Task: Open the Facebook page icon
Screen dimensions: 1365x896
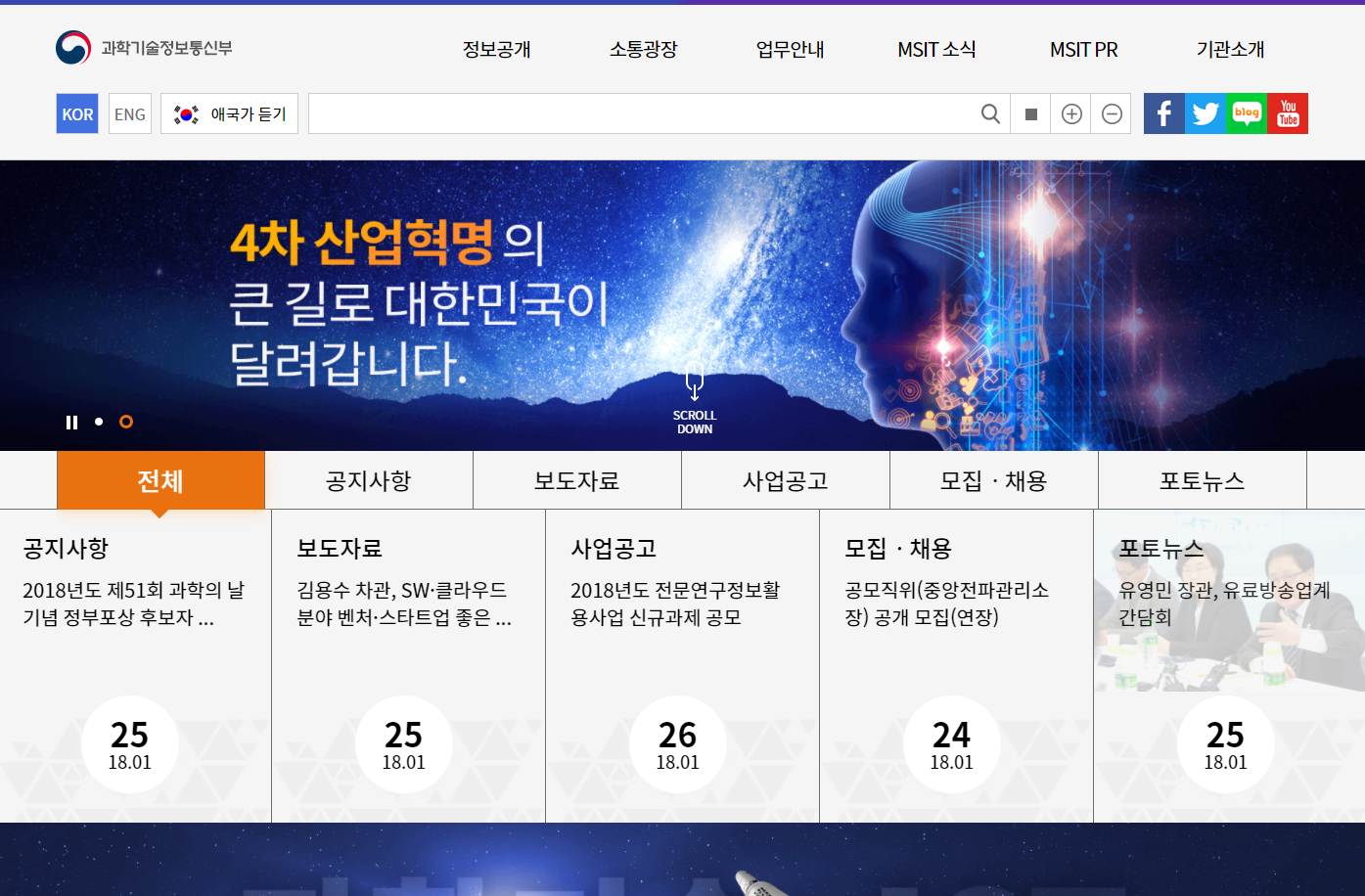Action: coord(1163,113)
